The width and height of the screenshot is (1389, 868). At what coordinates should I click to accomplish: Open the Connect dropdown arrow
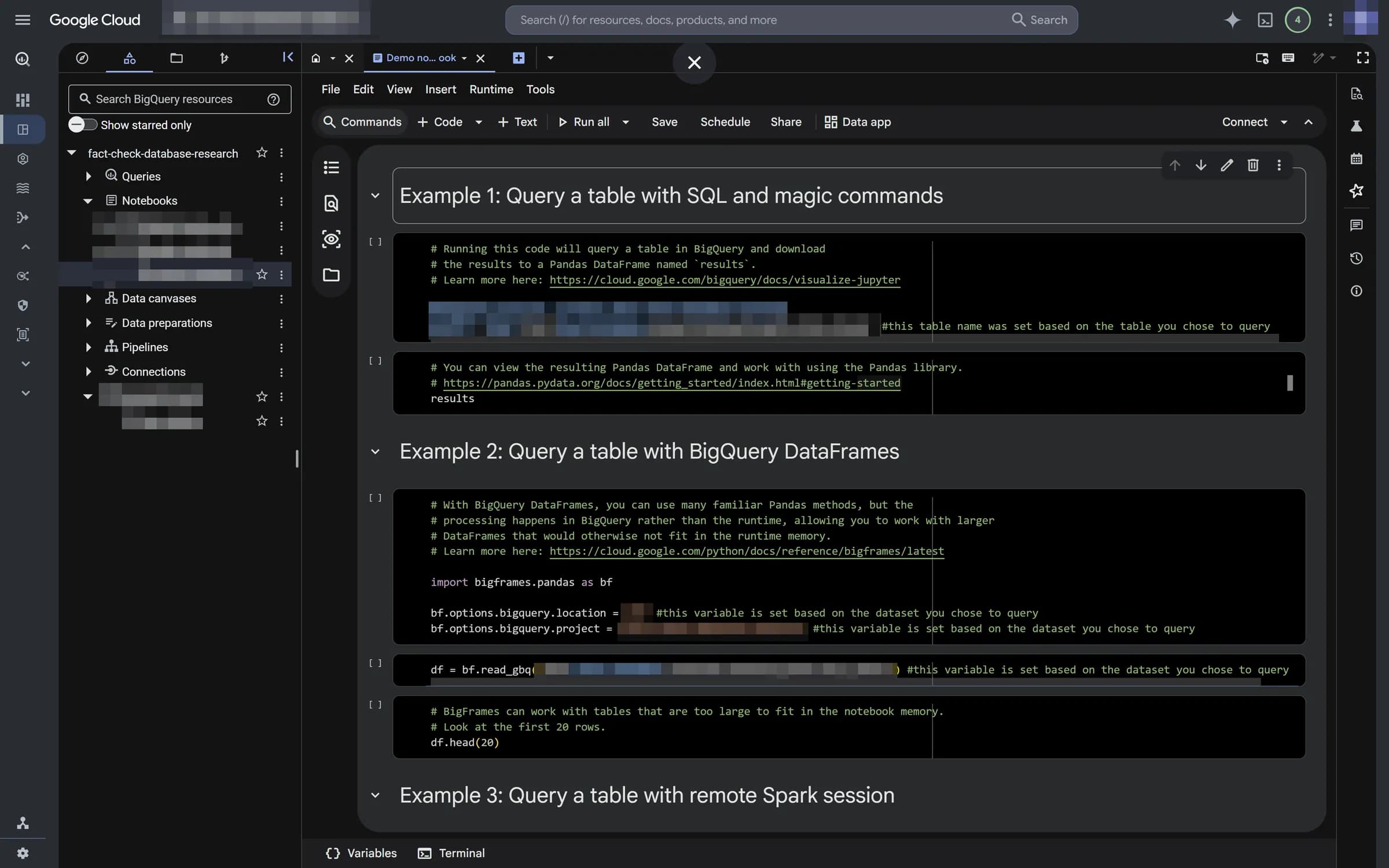pos(1284,122)
